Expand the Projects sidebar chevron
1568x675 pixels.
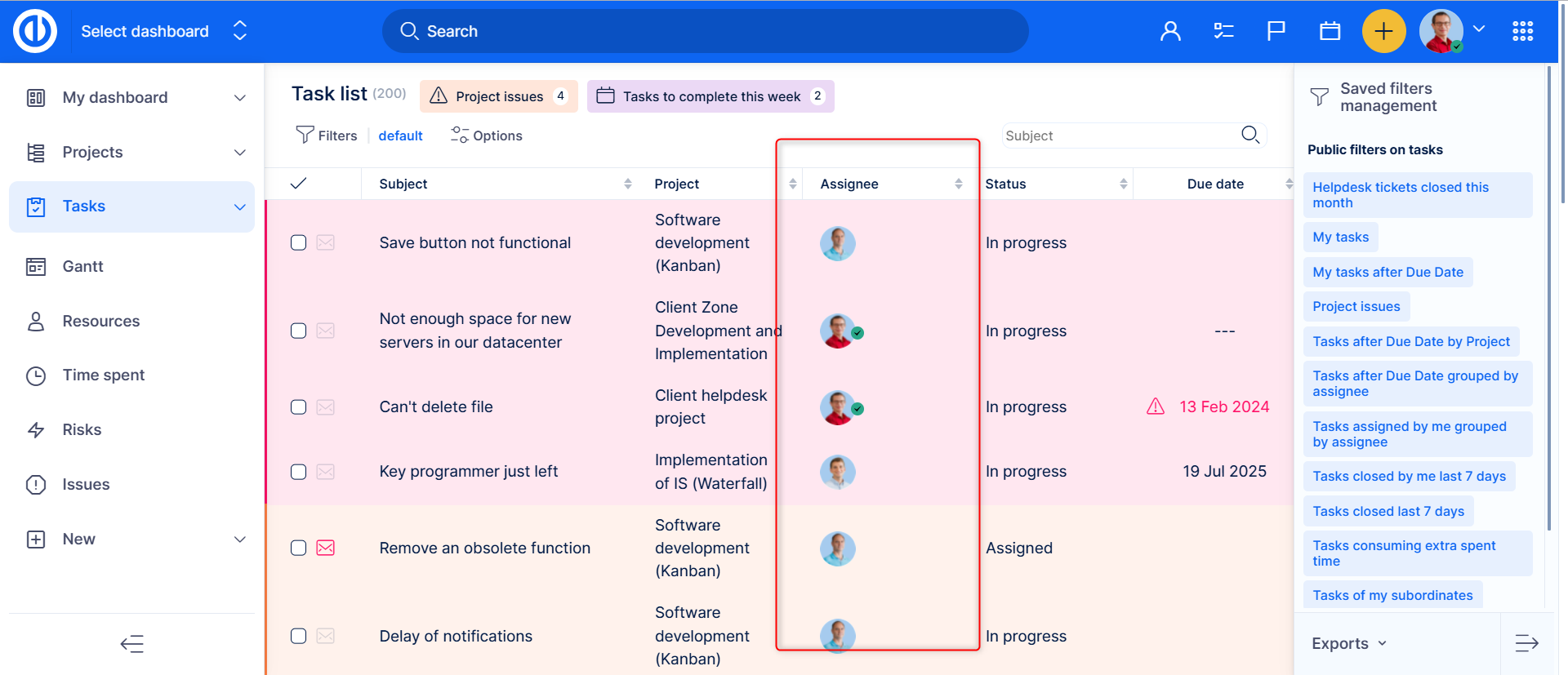tap(240, 153)
